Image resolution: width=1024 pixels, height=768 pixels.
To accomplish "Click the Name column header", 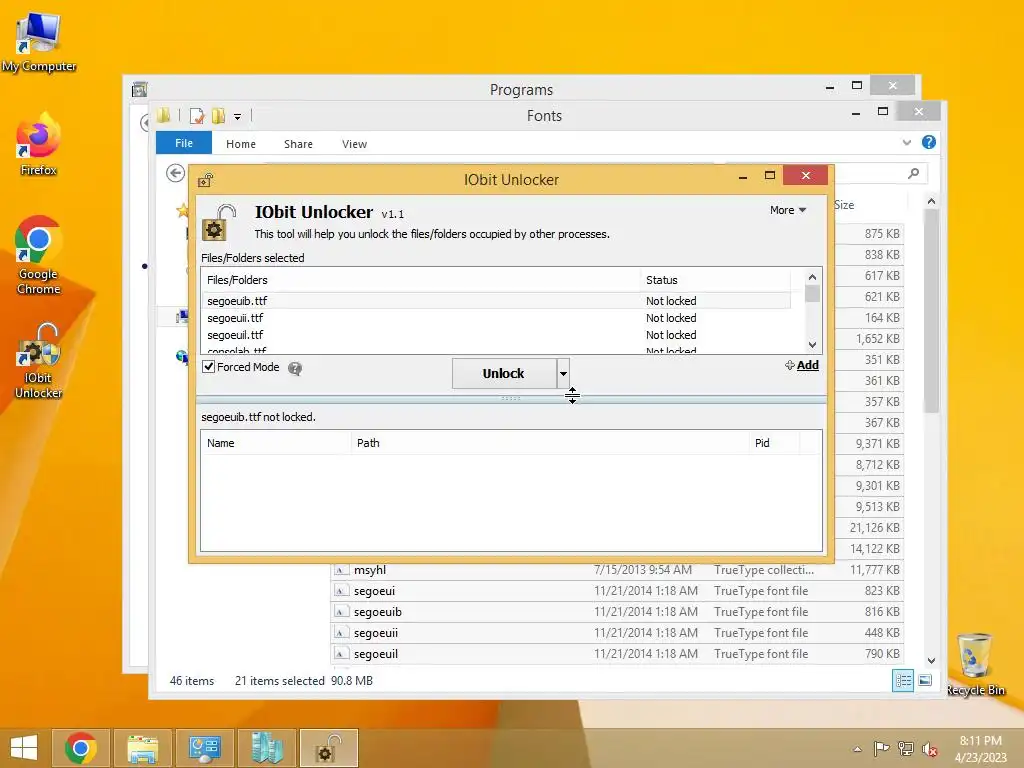I will point(276,443).
